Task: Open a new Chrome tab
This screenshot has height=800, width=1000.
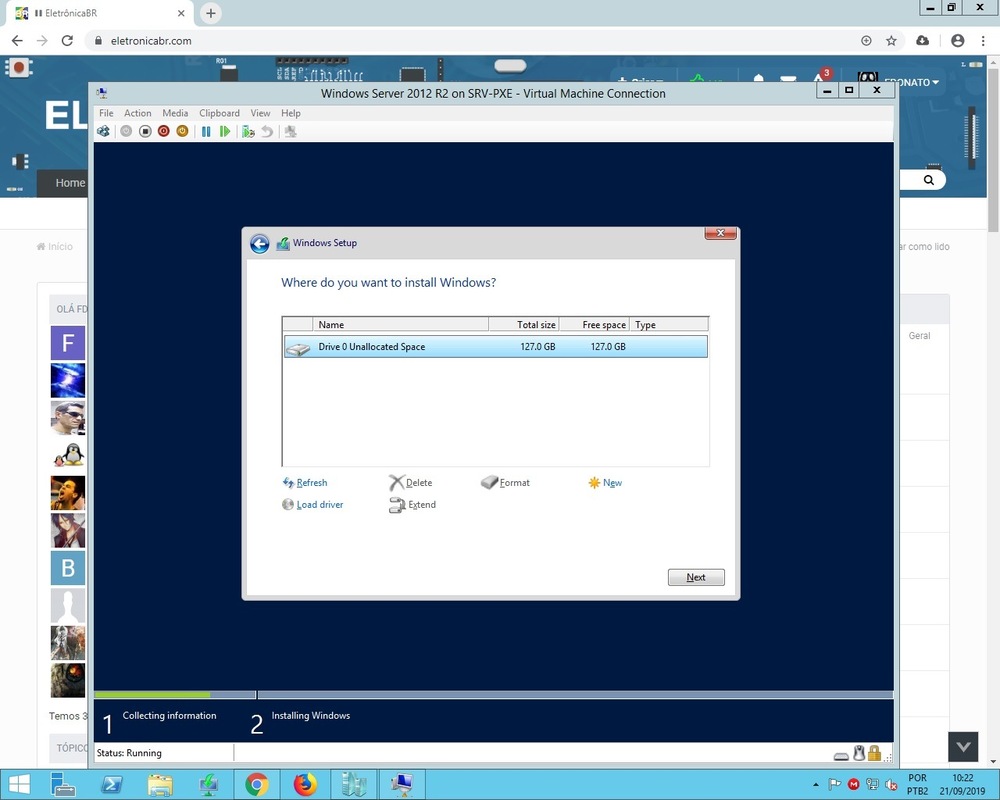Action: pos(210,13)
